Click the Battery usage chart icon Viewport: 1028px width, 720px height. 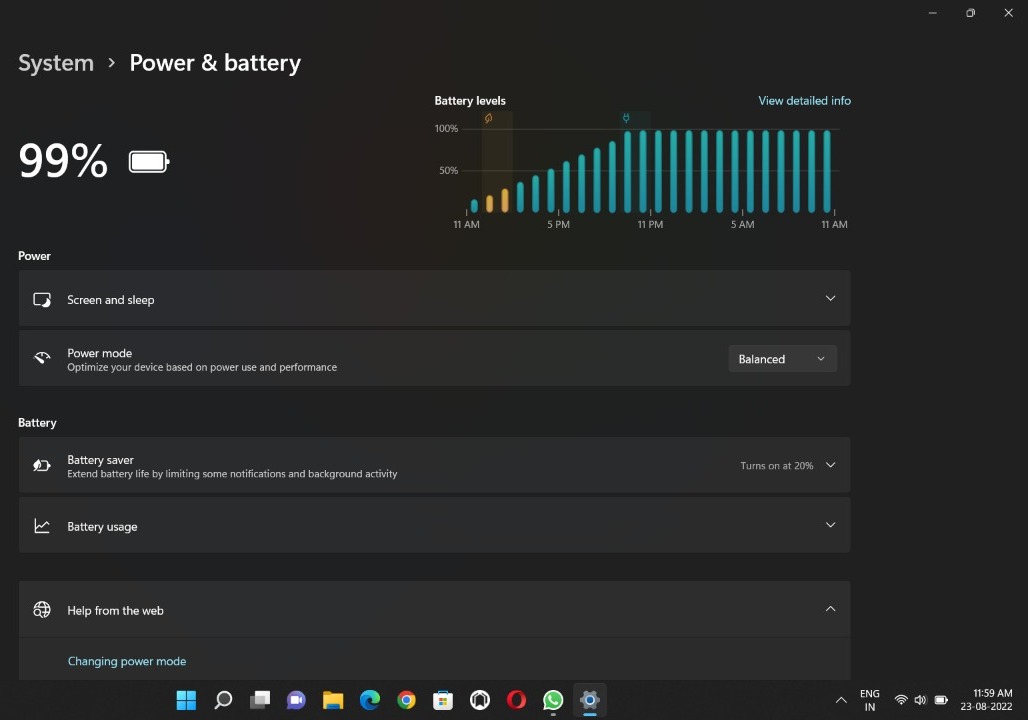click(x=42, y=526)
